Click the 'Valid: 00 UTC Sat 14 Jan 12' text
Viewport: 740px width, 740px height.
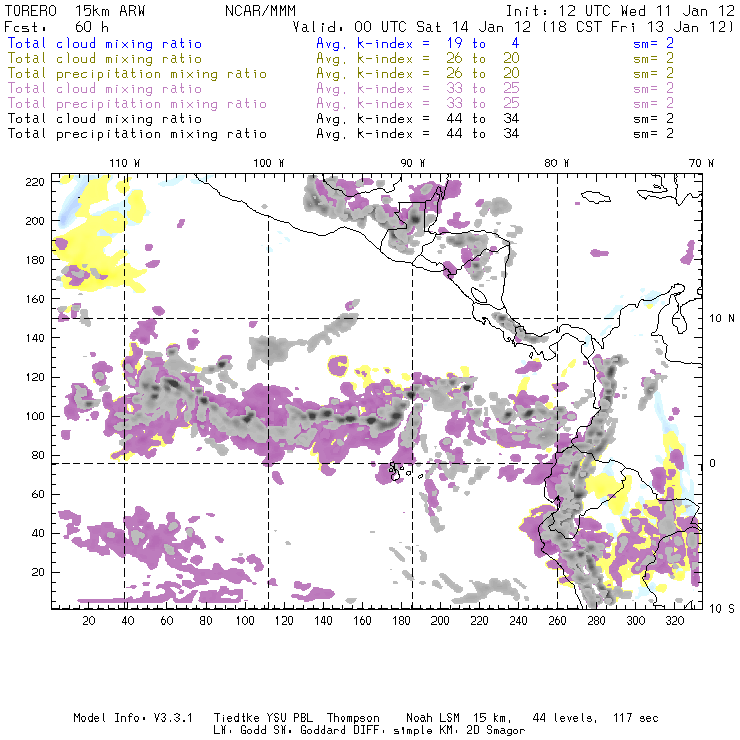tap(412, 27)
